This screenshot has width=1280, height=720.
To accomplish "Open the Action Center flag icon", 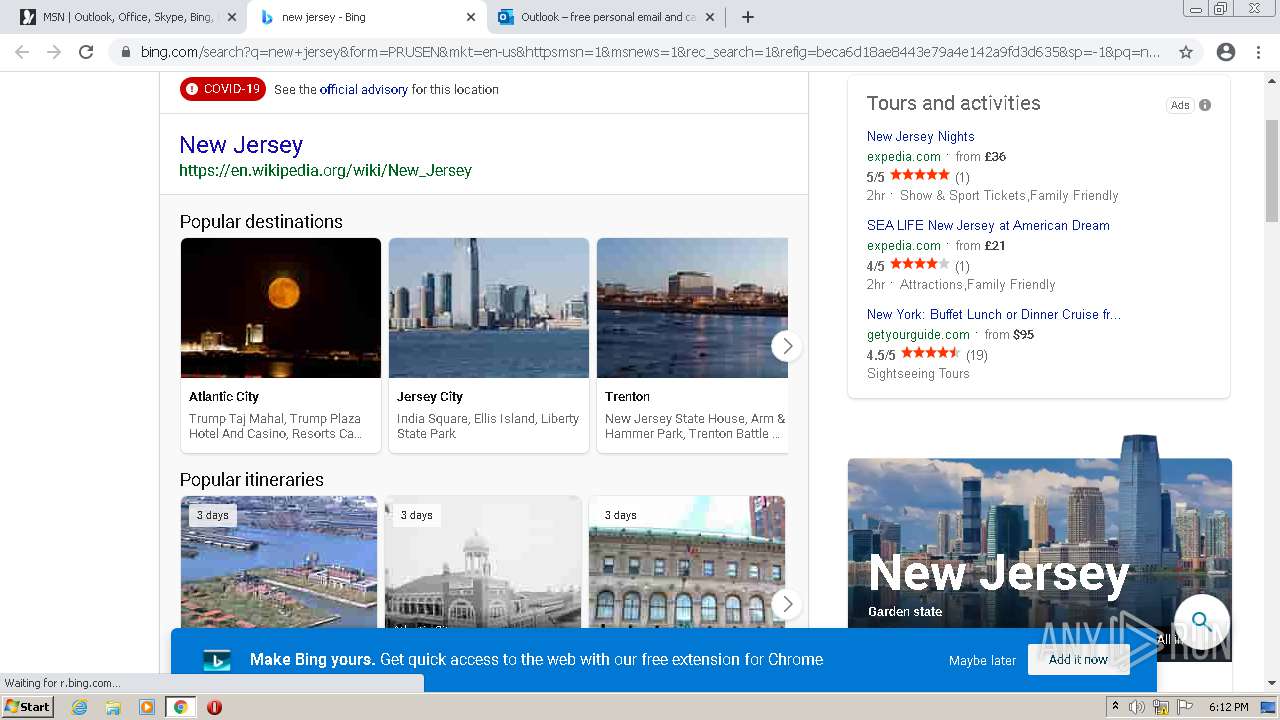I will (x=1185, y=707).
